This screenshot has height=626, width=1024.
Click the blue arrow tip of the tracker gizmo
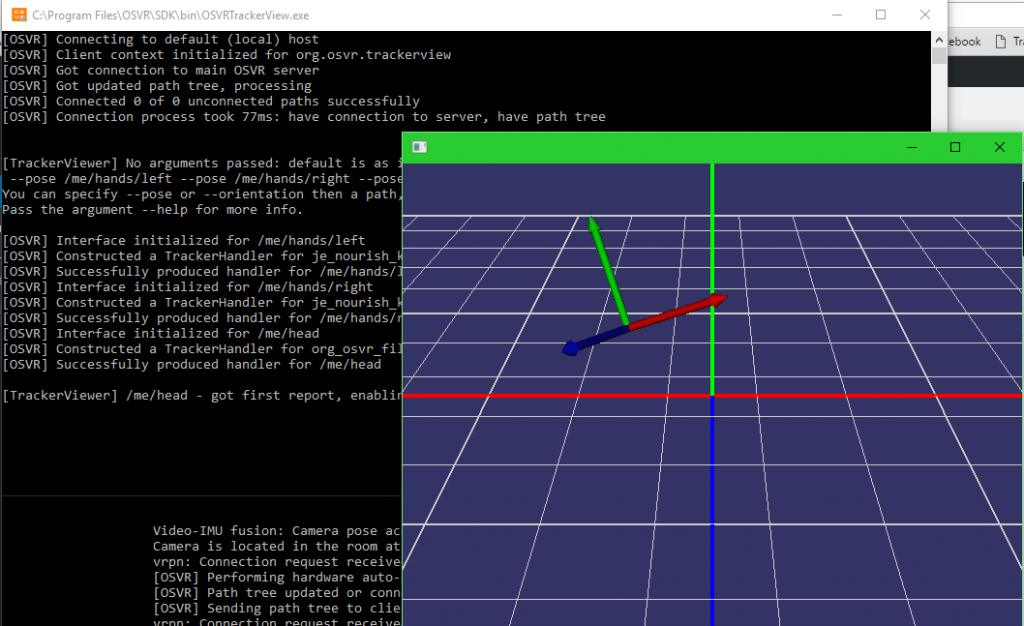point(570,348)
